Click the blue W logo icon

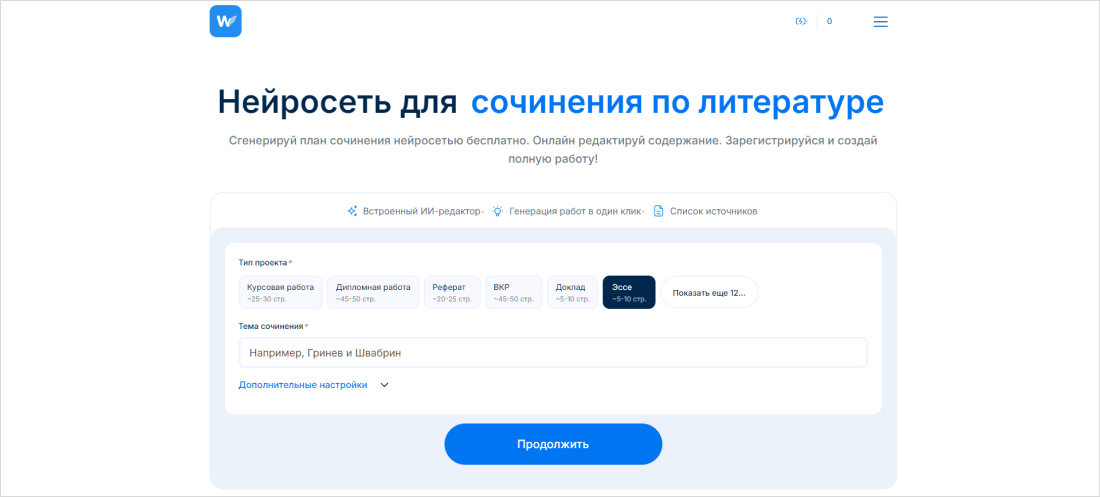225,21
